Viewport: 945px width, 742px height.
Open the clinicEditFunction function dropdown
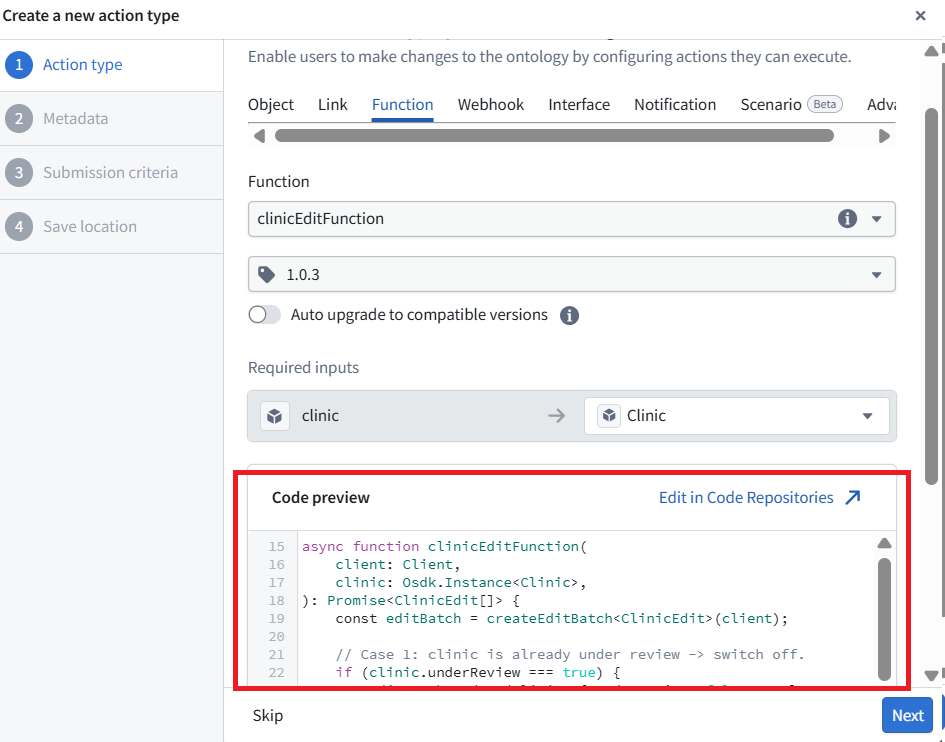click(x=571, y=218)
